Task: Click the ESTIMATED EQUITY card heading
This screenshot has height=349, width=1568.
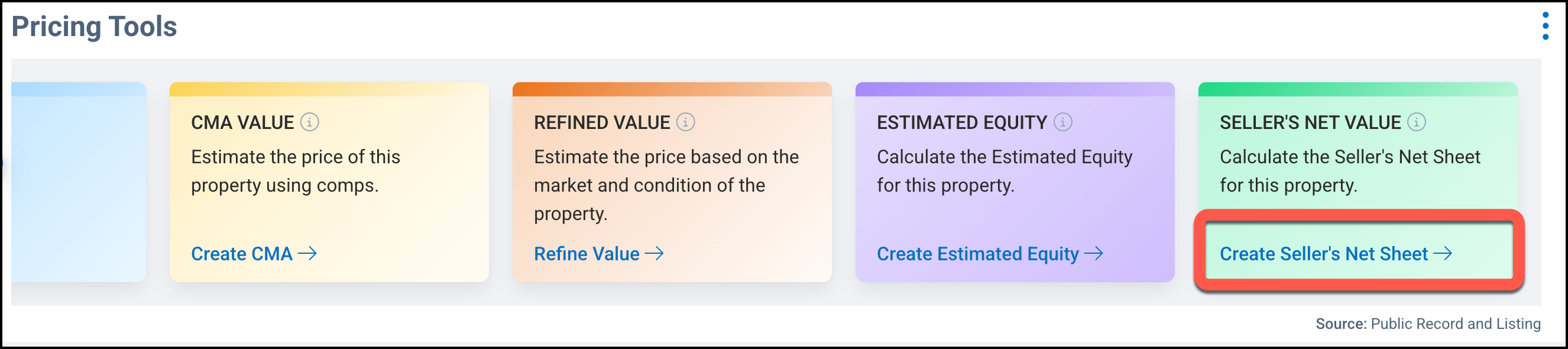Action: tap(962, 123)
